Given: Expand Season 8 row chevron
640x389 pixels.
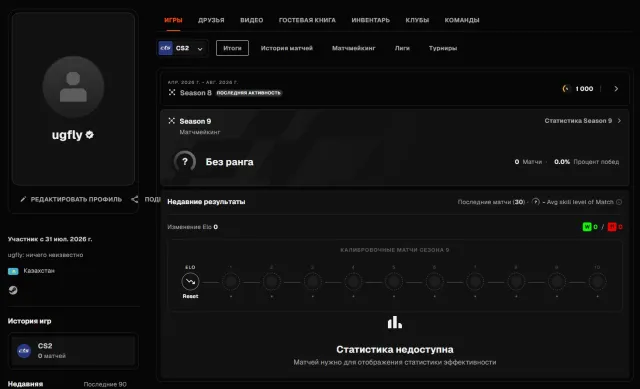Looking at the screenshot, I should pos(616,89).
